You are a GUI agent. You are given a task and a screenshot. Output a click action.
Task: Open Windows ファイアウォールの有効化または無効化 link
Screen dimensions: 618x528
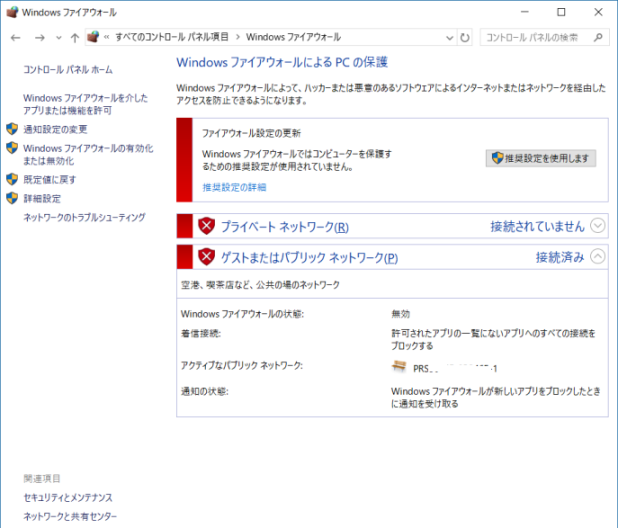pos(88,154)
